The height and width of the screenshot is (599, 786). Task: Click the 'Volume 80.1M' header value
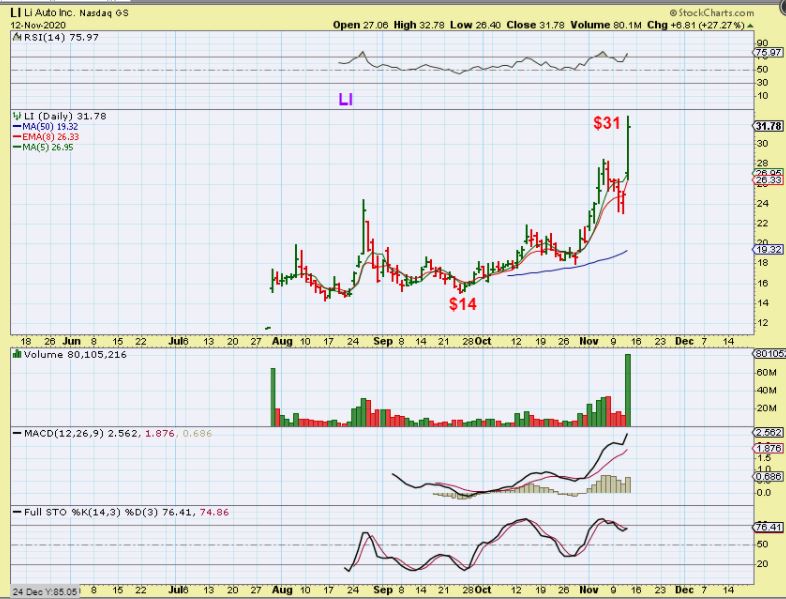pyautogui.click(x=606, y=25)
